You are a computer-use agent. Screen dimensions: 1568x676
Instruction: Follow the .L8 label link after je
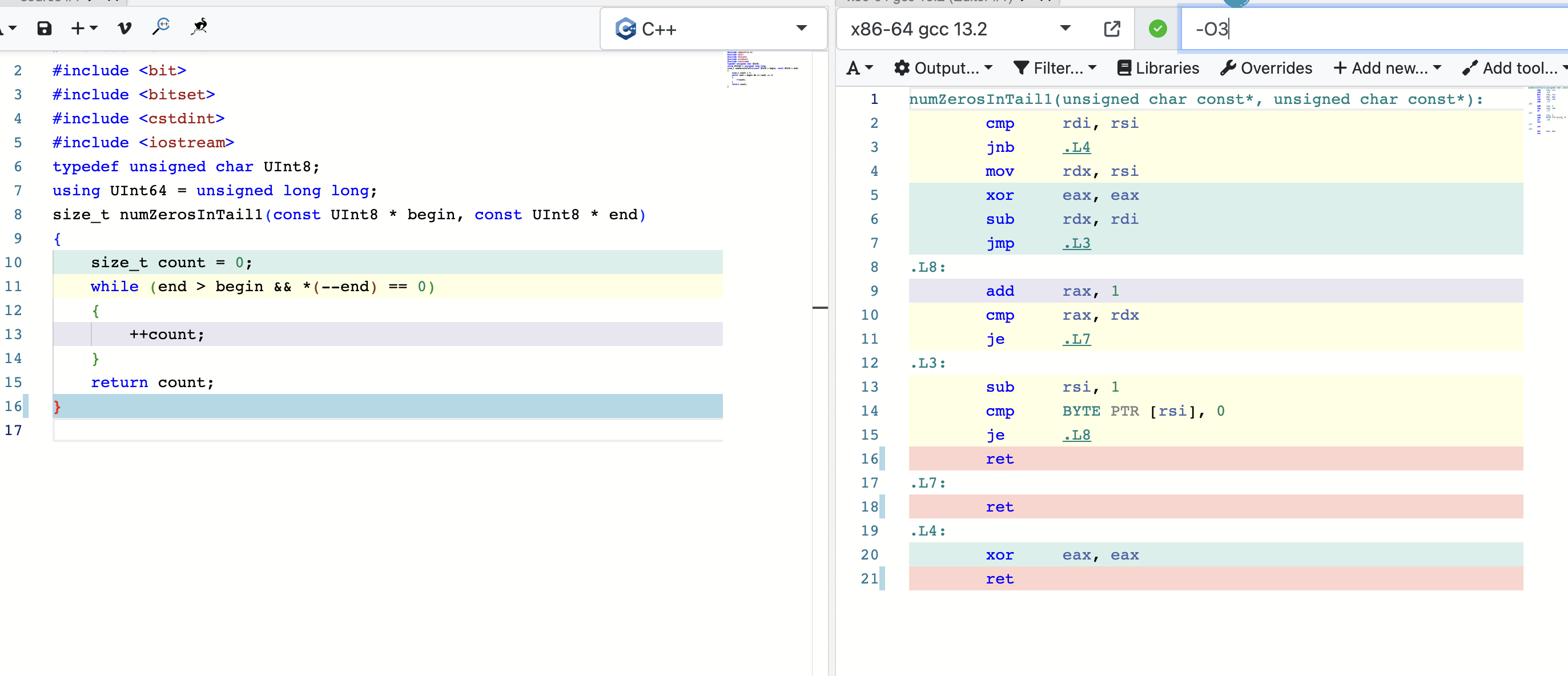[x=1076, y=435]
